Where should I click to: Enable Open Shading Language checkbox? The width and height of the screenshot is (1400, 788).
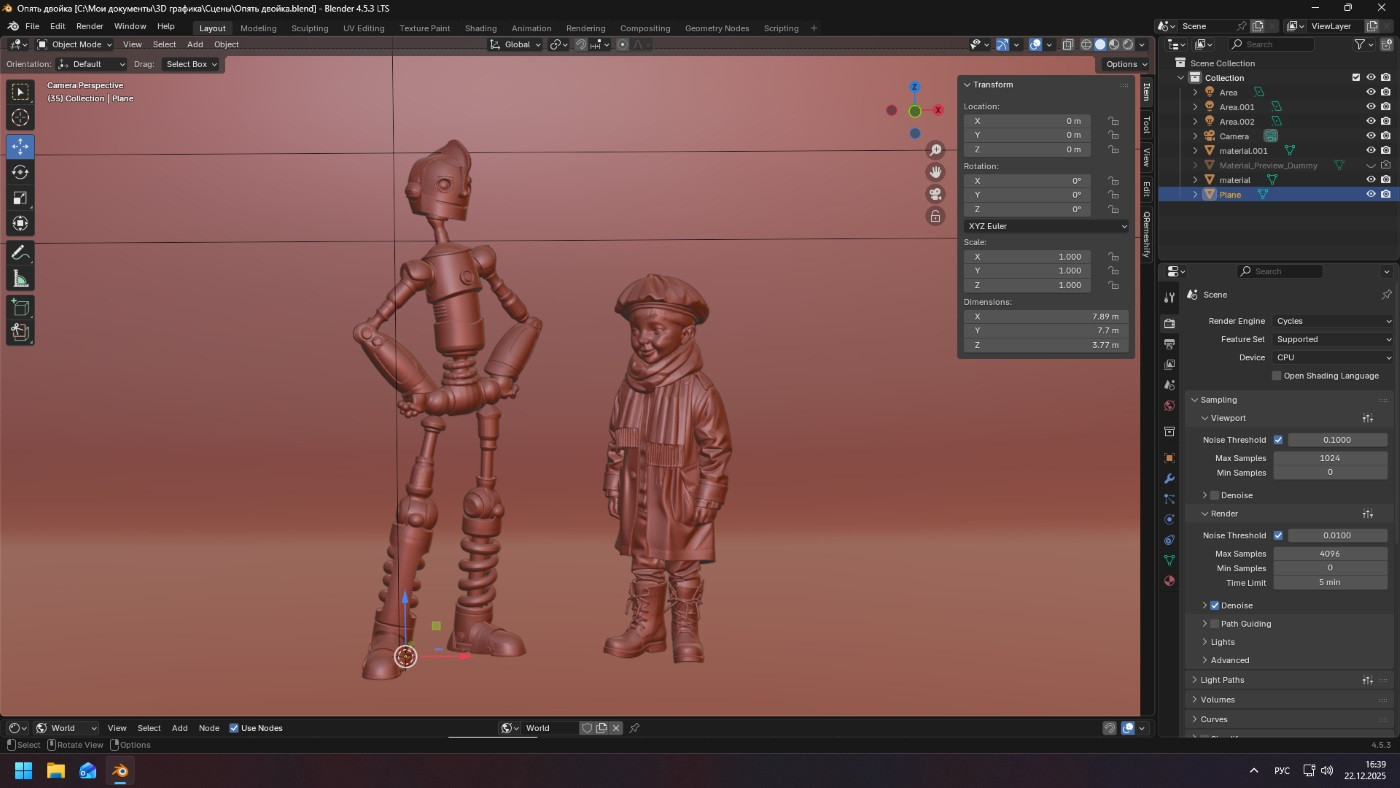pyautogui.click(x=1277, y=376)
